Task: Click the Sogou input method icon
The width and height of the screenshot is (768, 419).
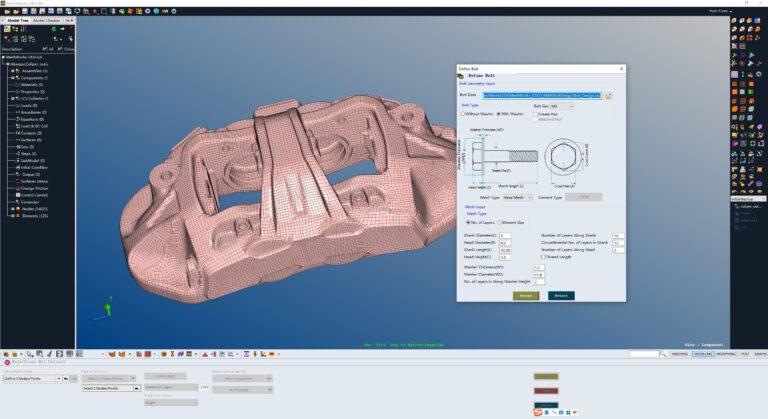Action: pos(538,413)
